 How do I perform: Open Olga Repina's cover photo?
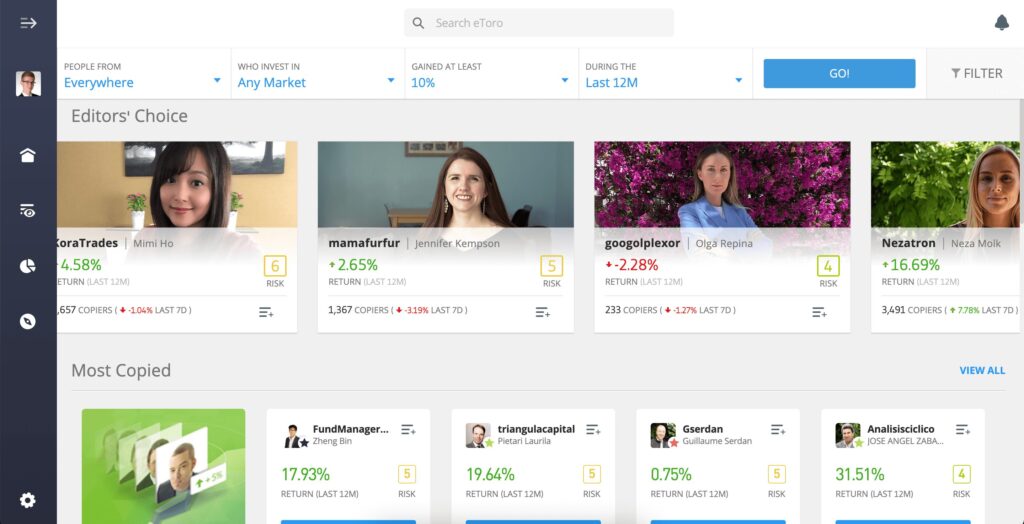722,184
